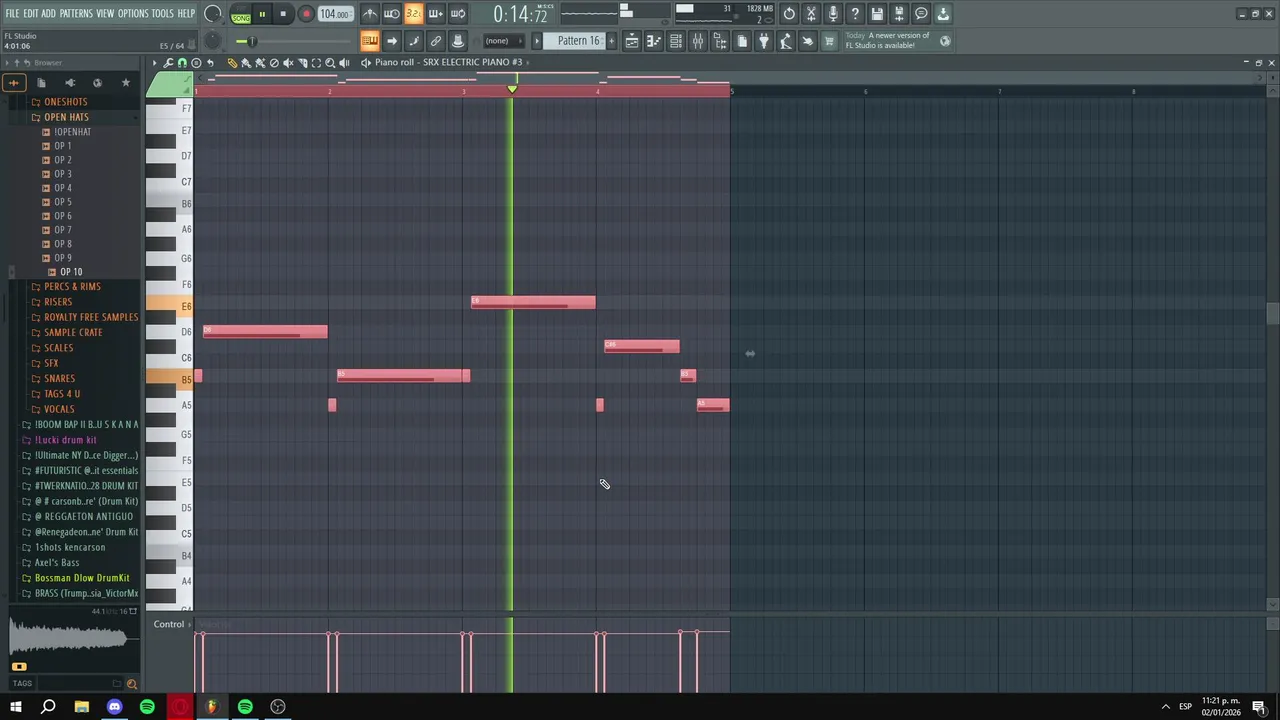Click the red Record button
Screen dimensions: 1280x720
[306, 14]
